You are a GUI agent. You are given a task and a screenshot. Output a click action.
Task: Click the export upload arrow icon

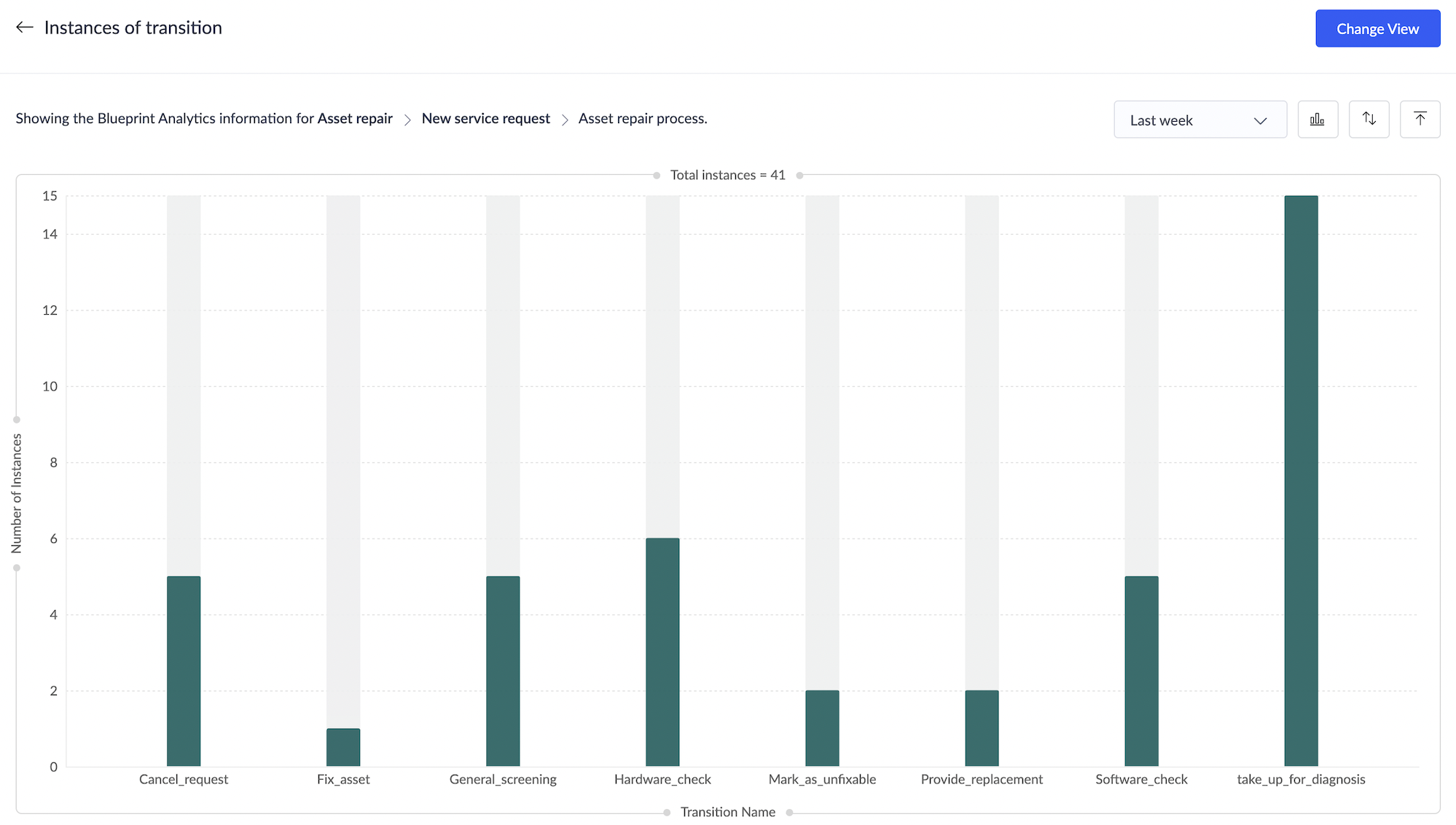(x=1420, y=120)
